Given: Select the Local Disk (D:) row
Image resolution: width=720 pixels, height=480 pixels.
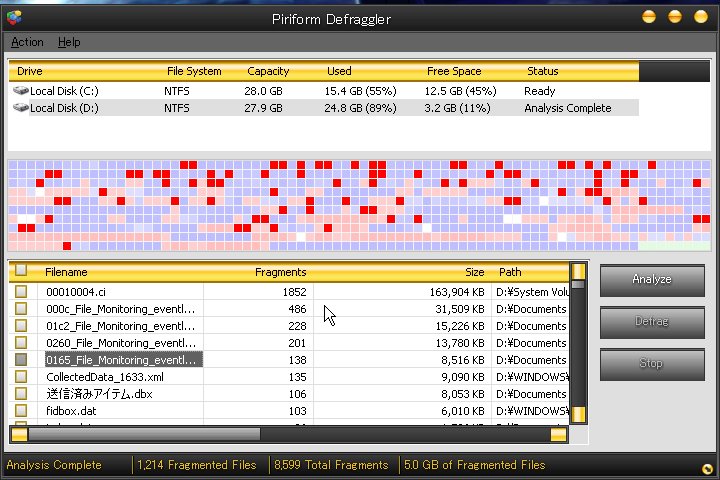Looking at the screenshot, I should [x=323, y=108].
